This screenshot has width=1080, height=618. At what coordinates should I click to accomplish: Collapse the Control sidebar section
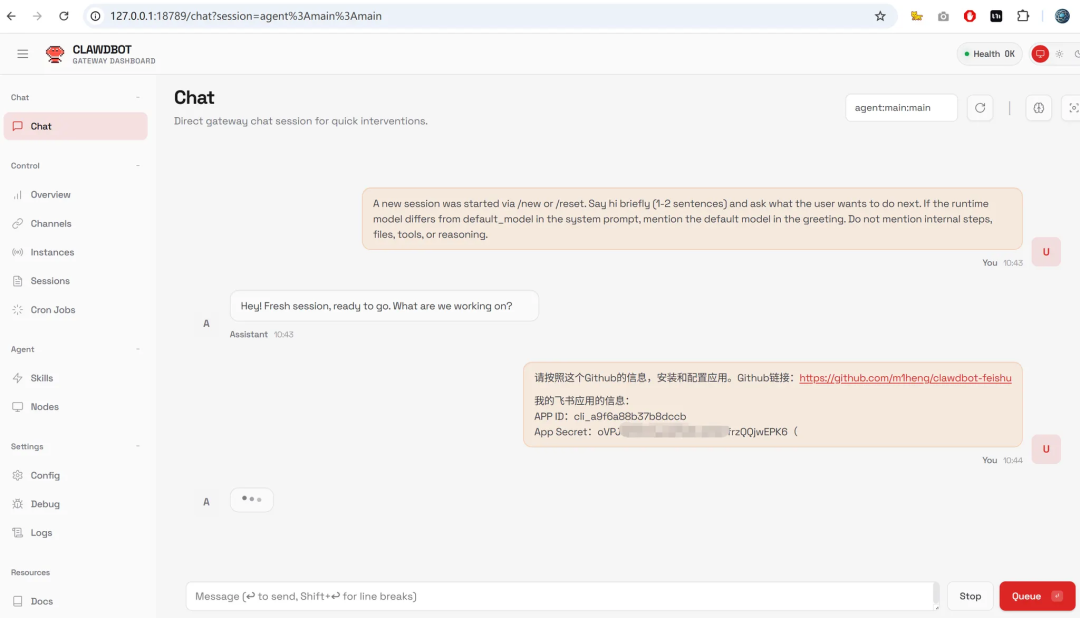[138, 166]
